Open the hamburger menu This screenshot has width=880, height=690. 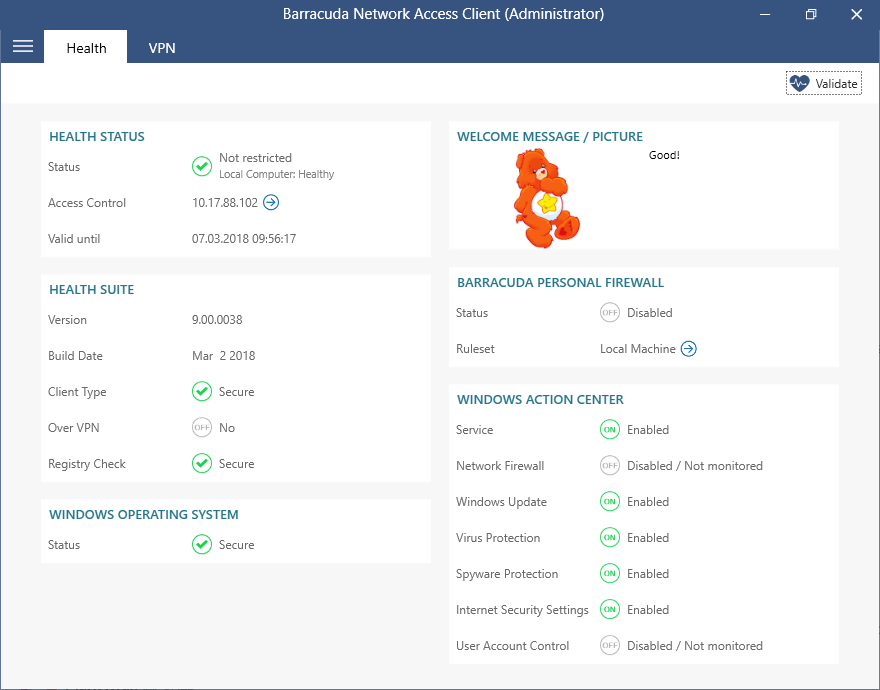point(22,47)
